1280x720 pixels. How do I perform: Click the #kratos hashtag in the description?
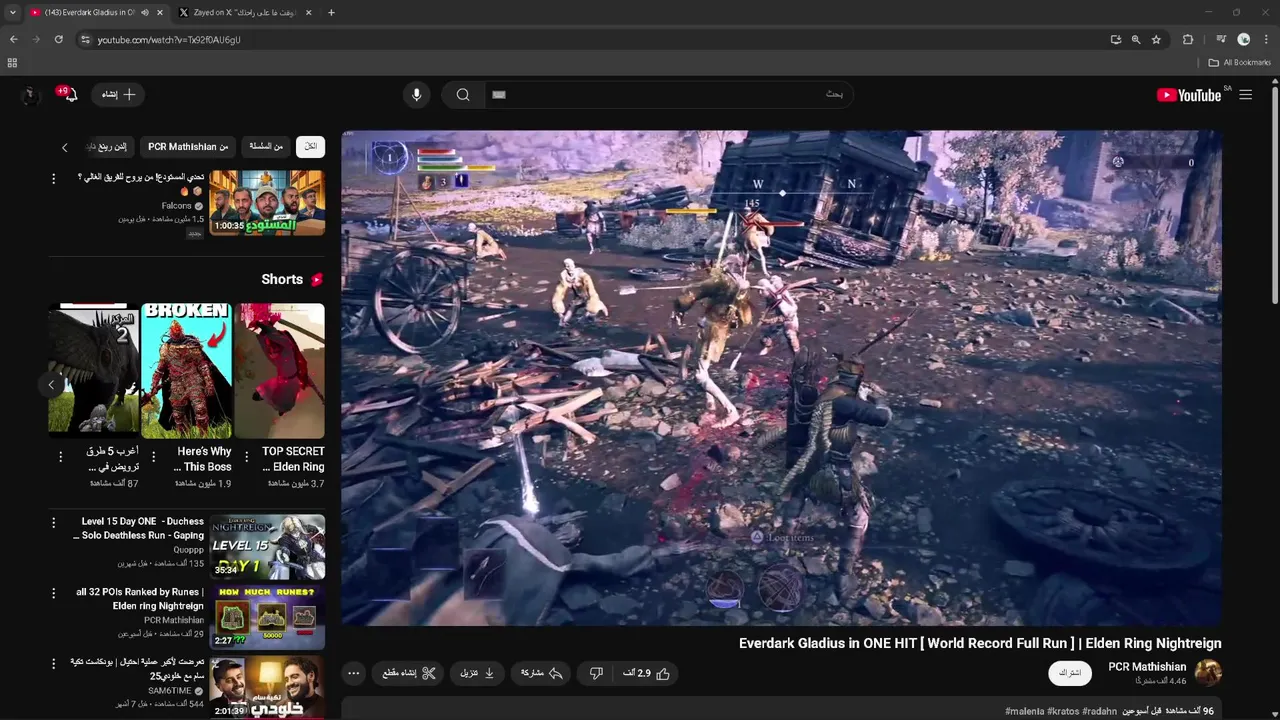click(x=1061, y=711)
